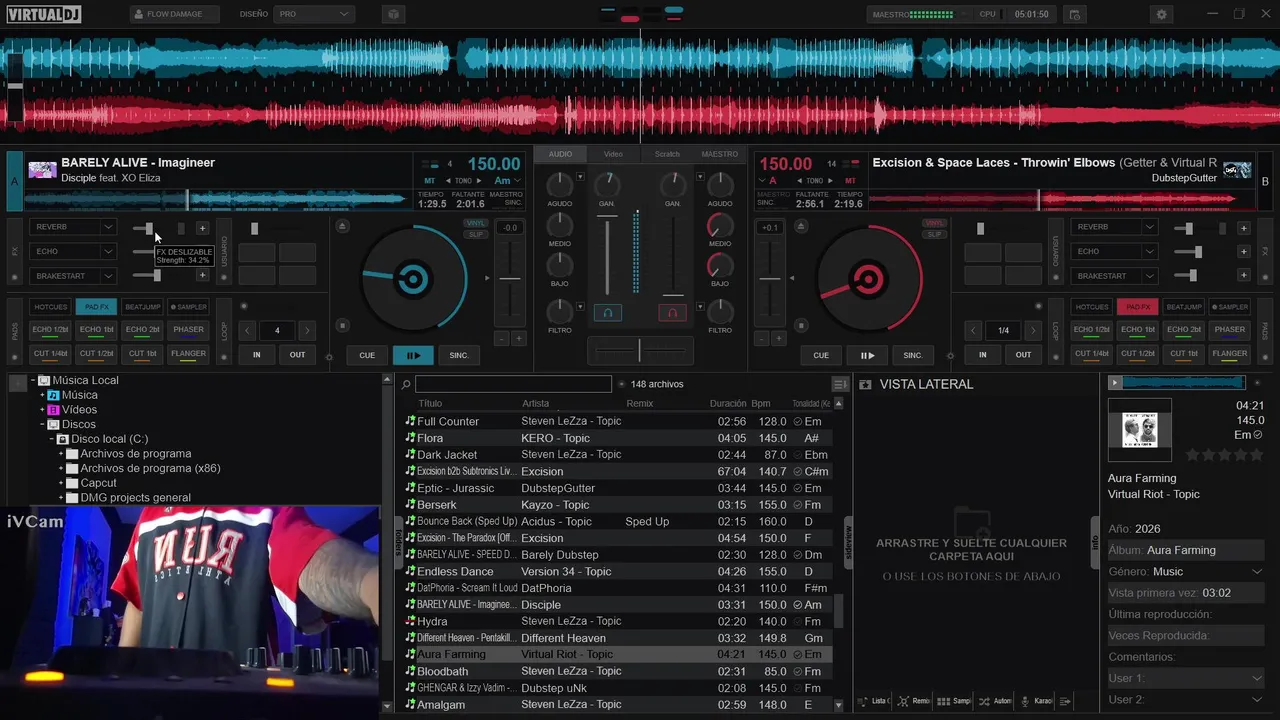Enable deck A PHASER pad effect
The height and width of the screenshot is (720, 1280).
[188, 329]
